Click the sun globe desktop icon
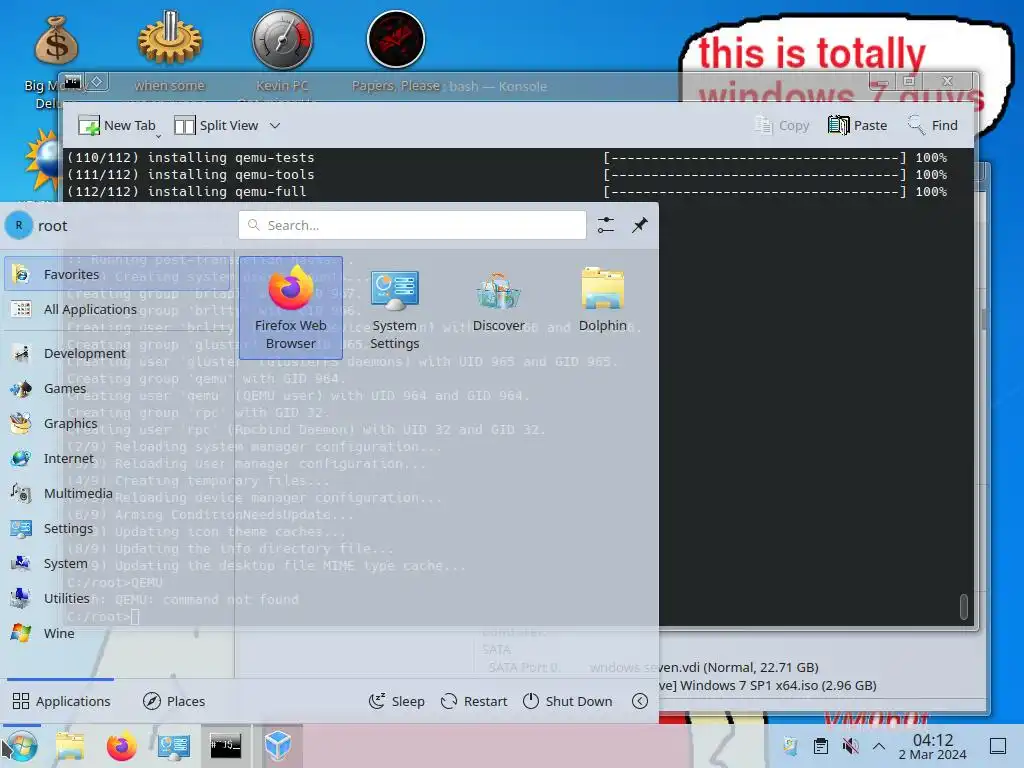 [x=44, y=160]
